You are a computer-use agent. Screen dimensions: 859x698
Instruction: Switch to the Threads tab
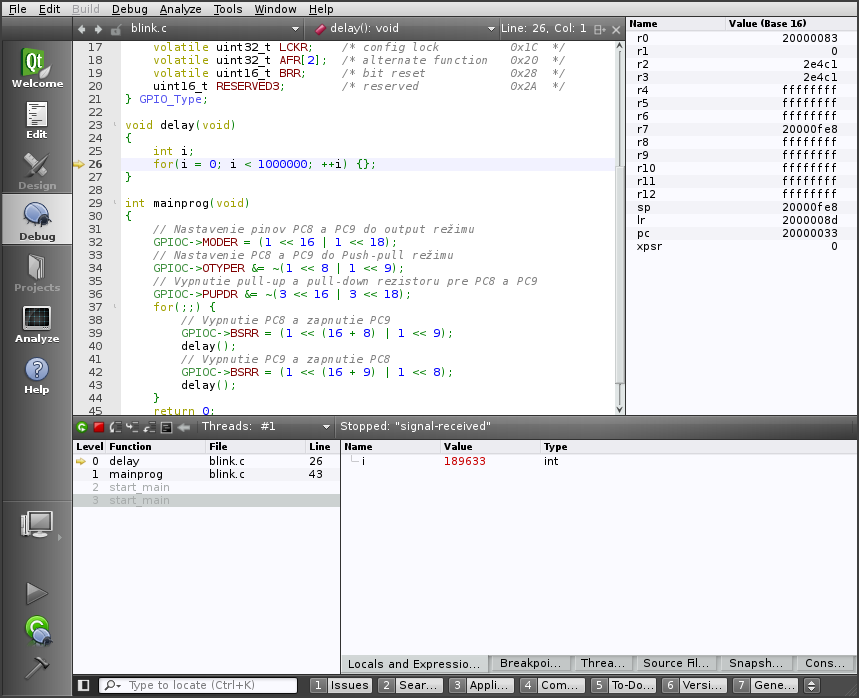602,663
